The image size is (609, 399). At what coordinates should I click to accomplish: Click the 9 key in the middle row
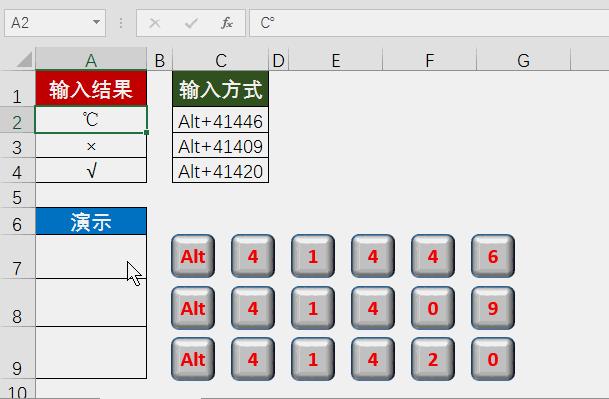(x=493, y=308)
